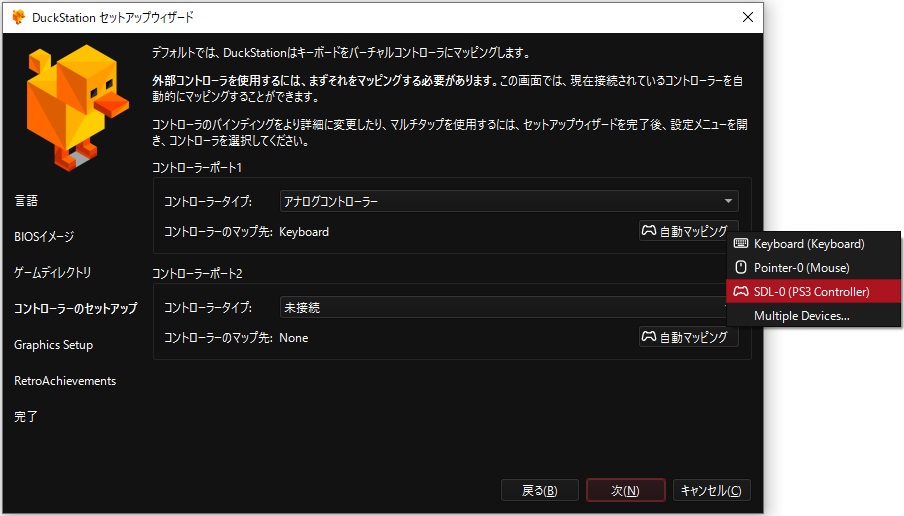Click the コントローラーポート2 group label
This screenshot has height=516, width=904.
click(x=197, y=273)
